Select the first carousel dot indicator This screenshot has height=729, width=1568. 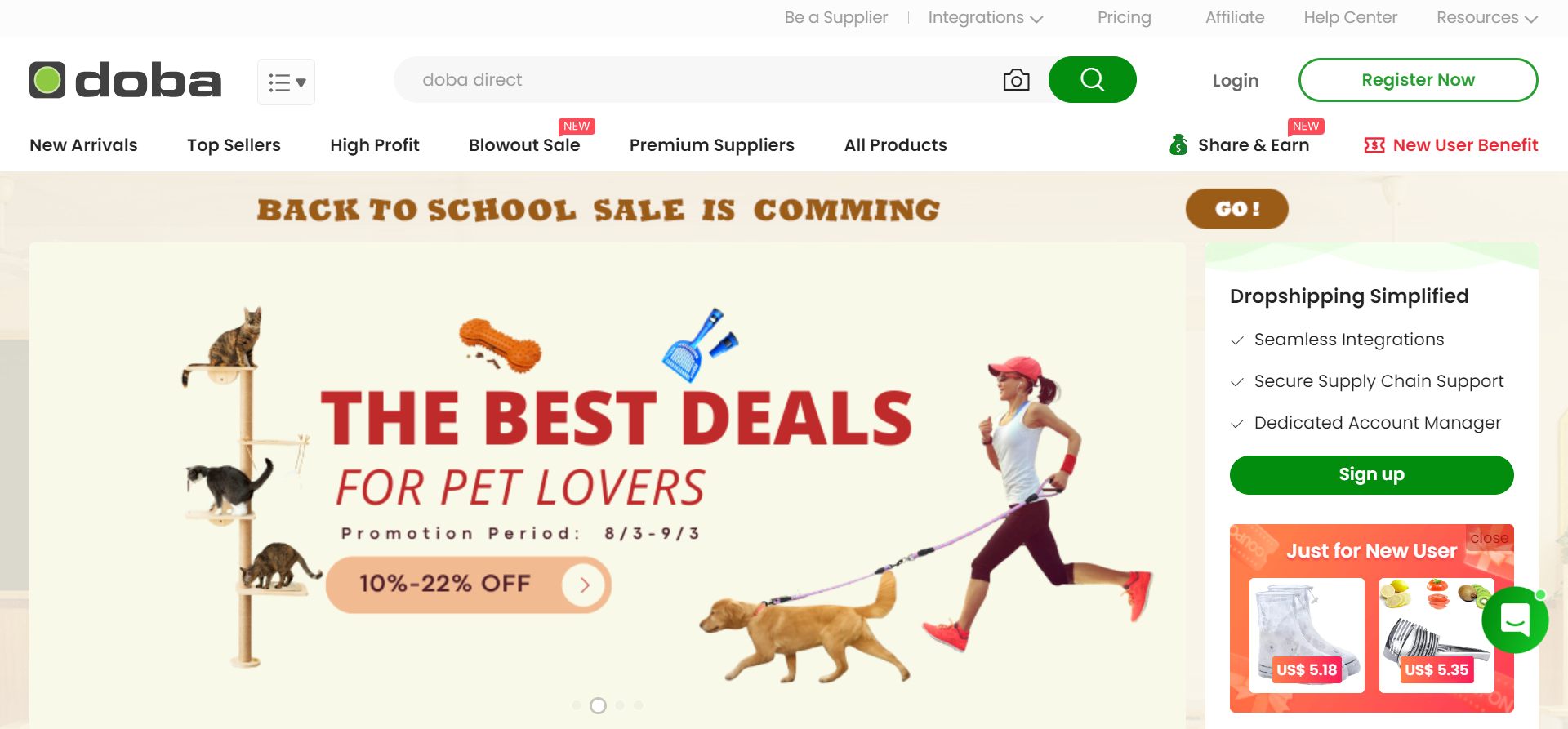(x=577, y=705)
